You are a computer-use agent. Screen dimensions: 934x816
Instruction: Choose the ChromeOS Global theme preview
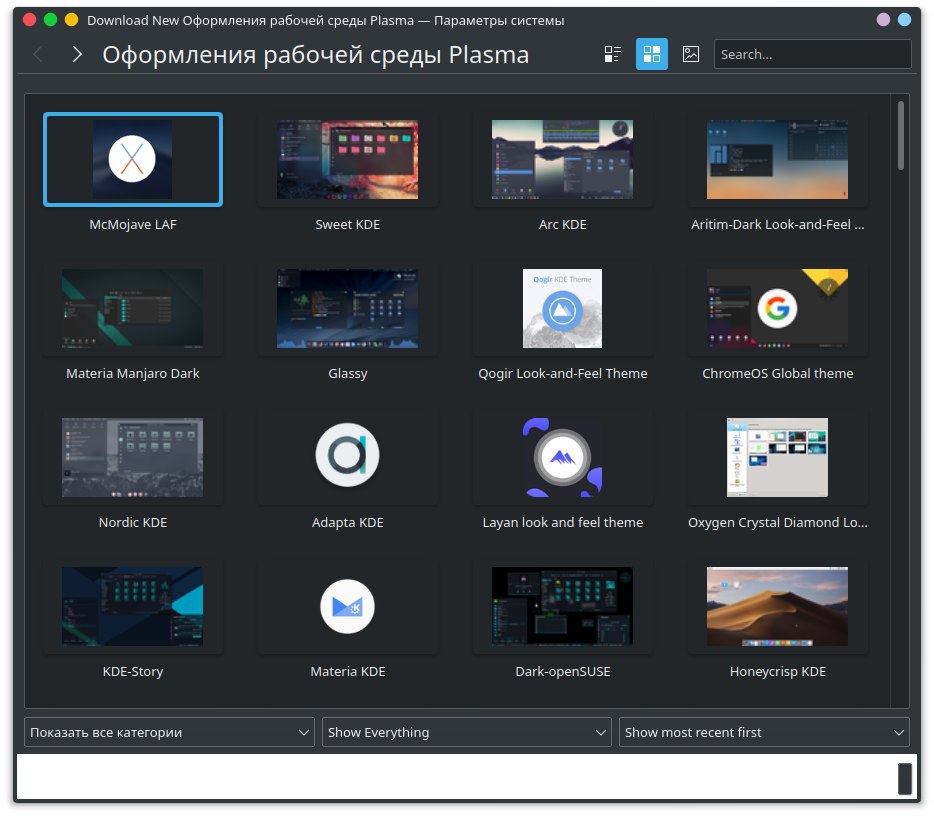pyautogui.click(x=777, y=309)
